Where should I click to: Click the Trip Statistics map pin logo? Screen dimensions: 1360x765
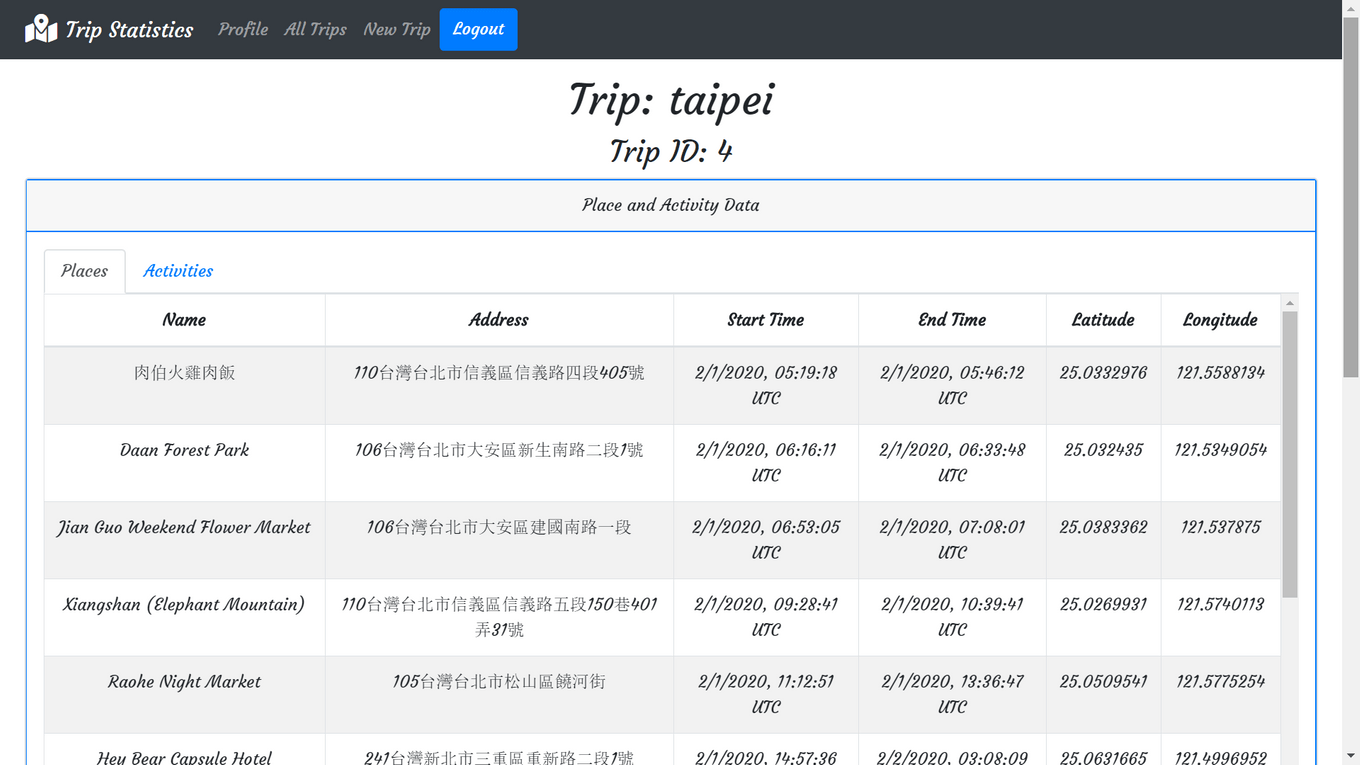point(41,29)
